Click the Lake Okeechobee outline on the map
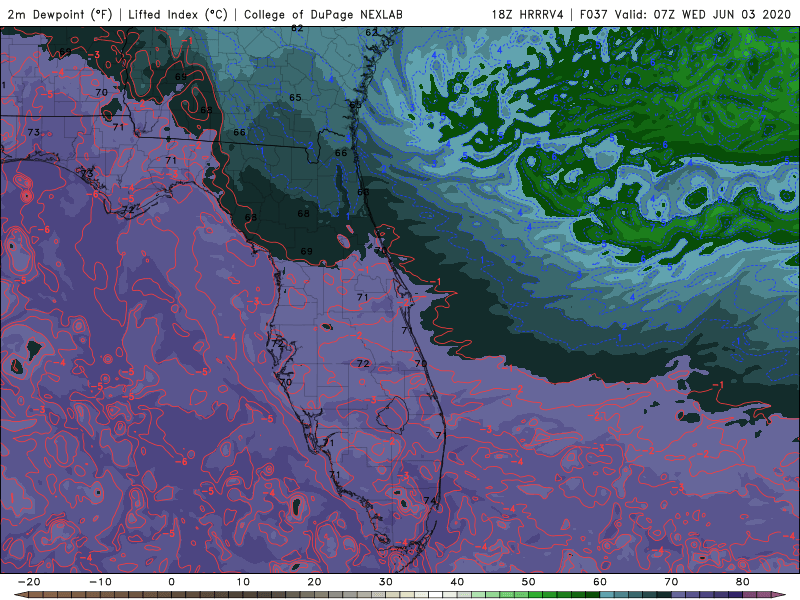Image resolution: width=800 pixels, height=600 pixels. point(391,413)
